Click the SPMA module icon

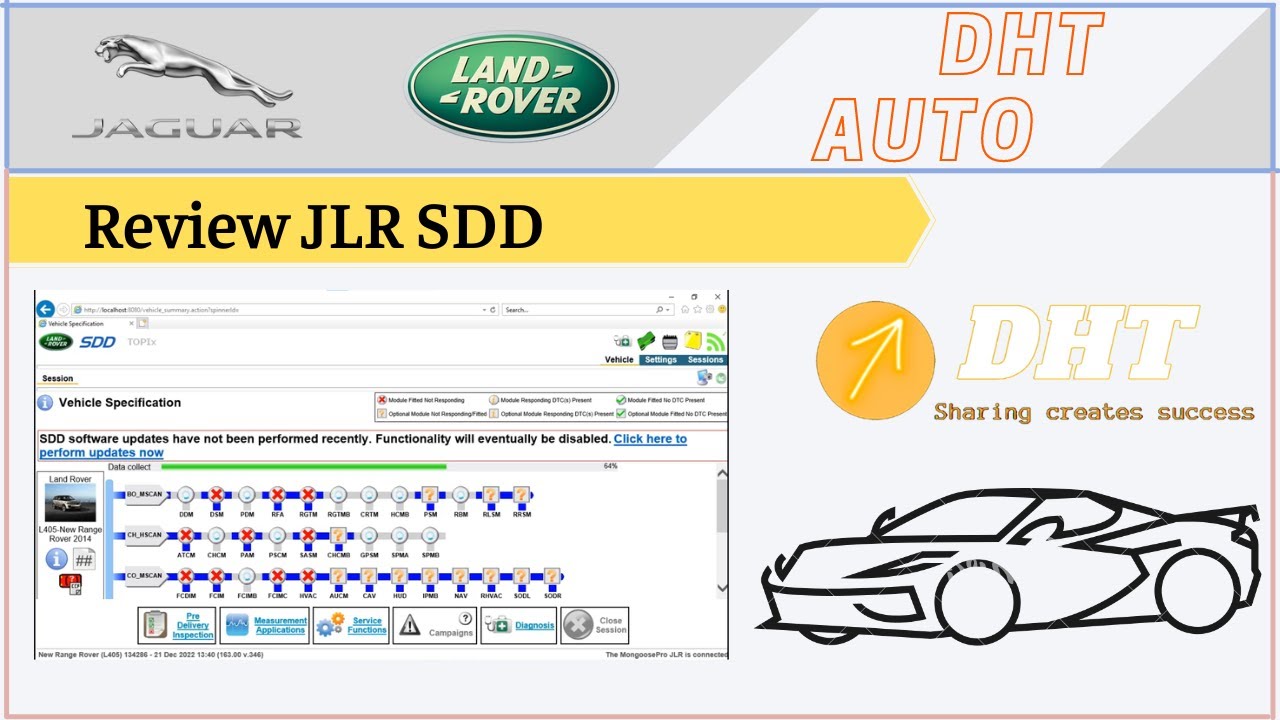pyautogui.click(x=400, y=535)
